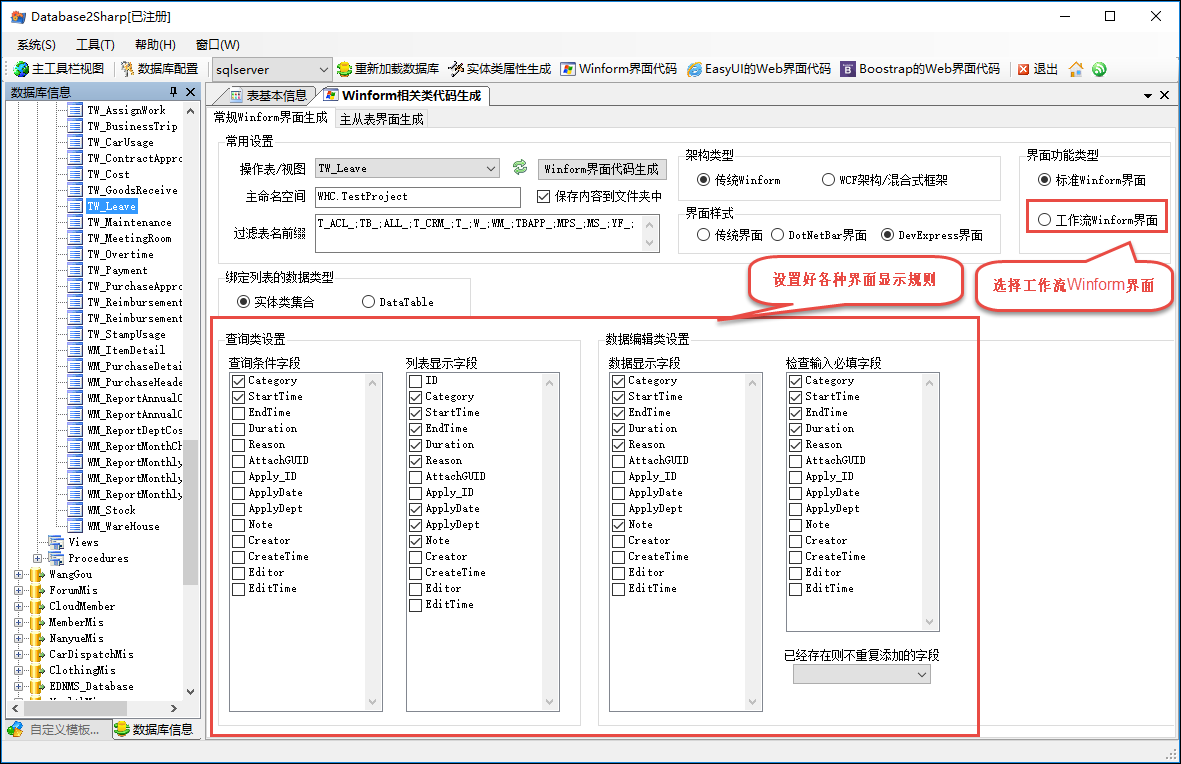This screenshot has width=1181, height=764.
Task: Select WM_WareHouse table in tree
Action: point(124,526)
